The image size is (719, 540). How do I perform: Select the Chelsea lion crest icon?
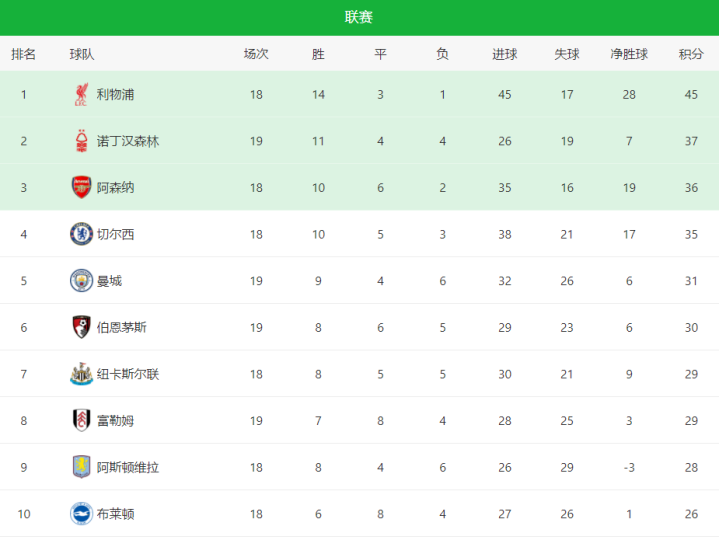[81, 234]
